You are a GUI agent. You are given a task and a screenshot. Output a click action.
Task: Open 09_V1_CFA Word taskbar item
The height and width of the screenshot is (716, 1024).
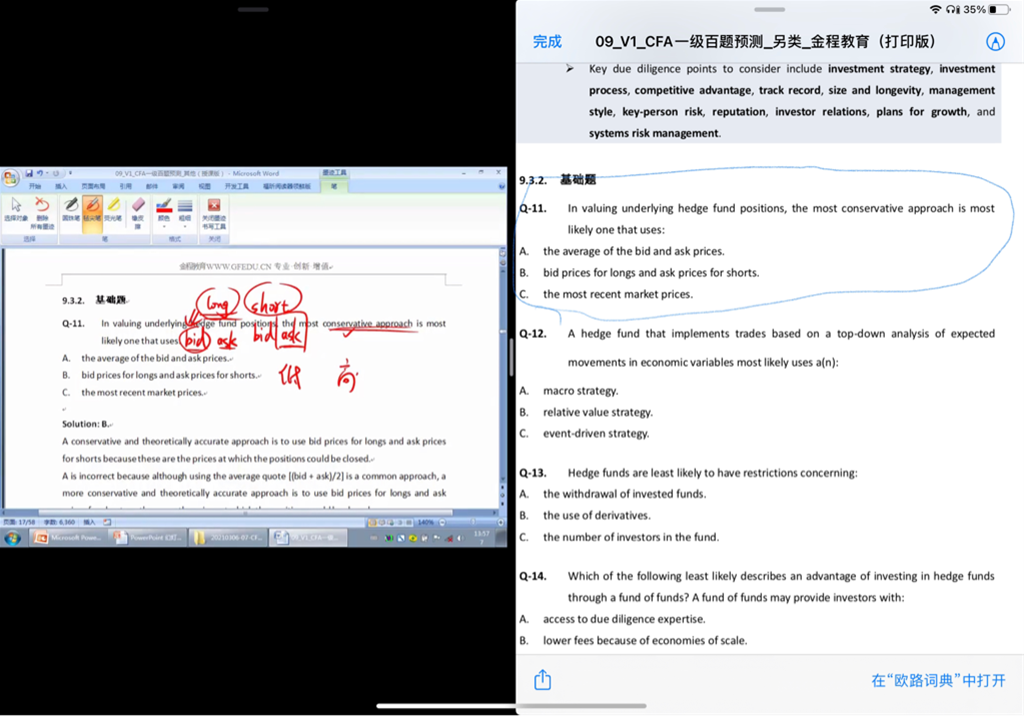tap(308, 538)
